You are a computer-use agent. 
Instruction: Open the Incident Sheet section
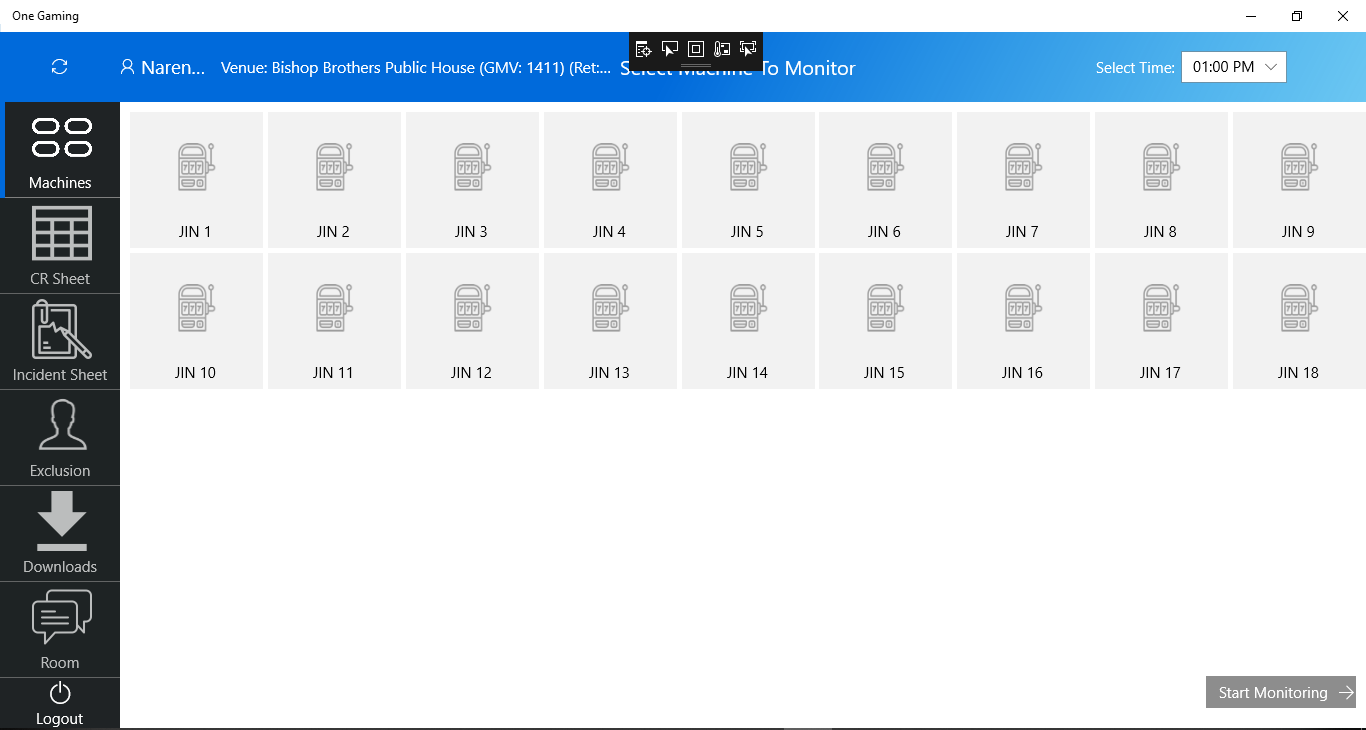click(x=60, y=342)
